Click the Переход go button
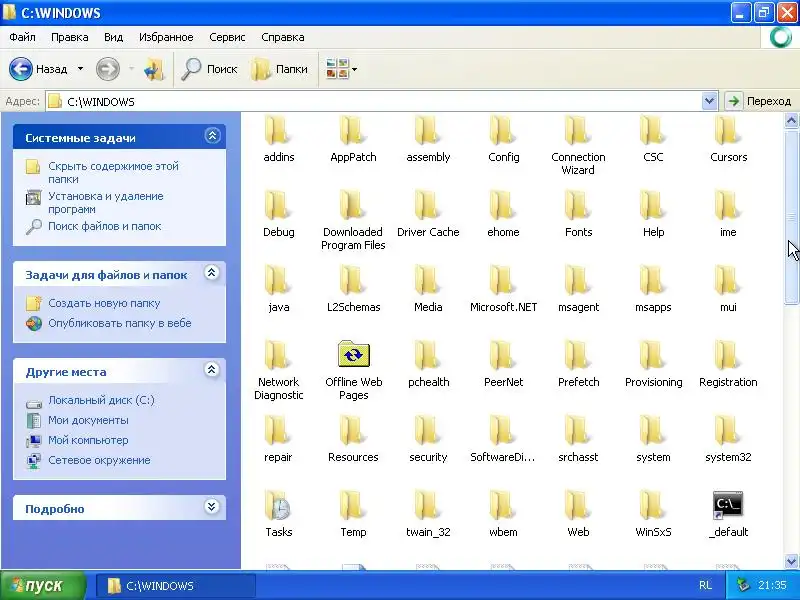Image resolution: width=800 pixels, height=600 pixels. [x=759, y=101]
